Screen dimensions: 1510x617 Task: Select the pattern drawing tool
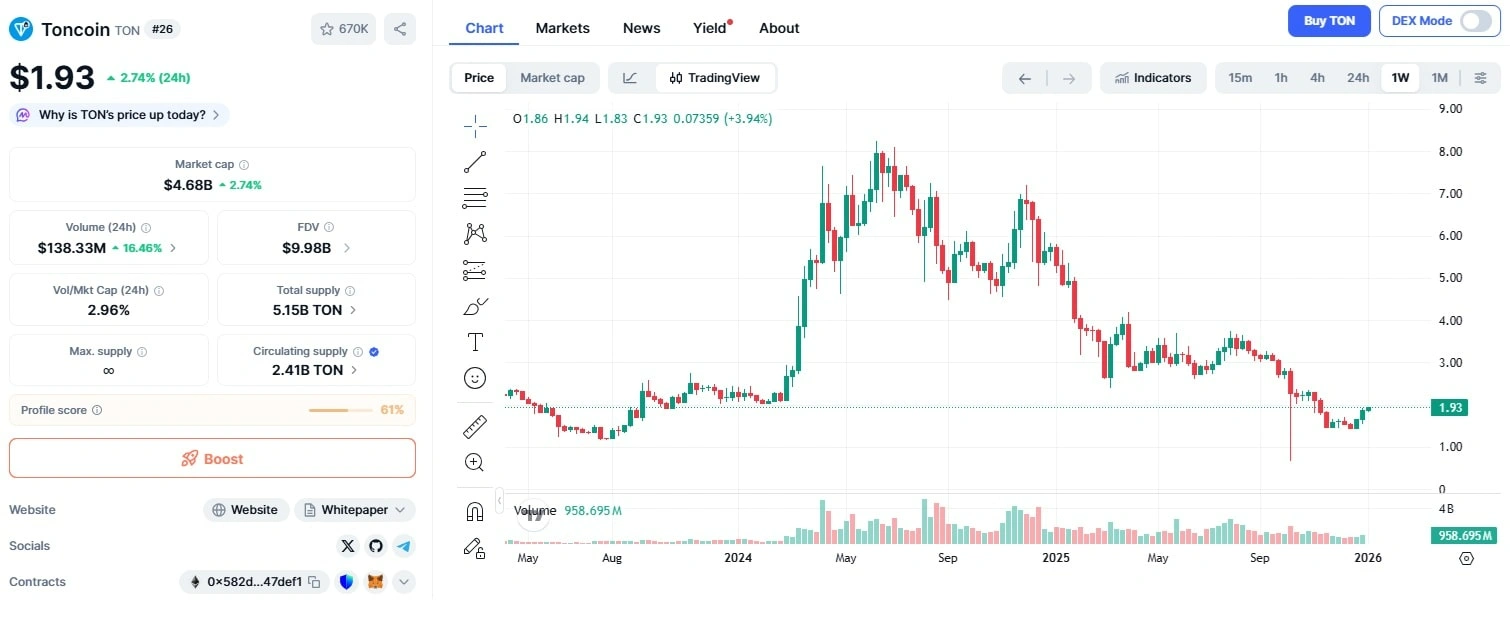[x=475, y=234]
